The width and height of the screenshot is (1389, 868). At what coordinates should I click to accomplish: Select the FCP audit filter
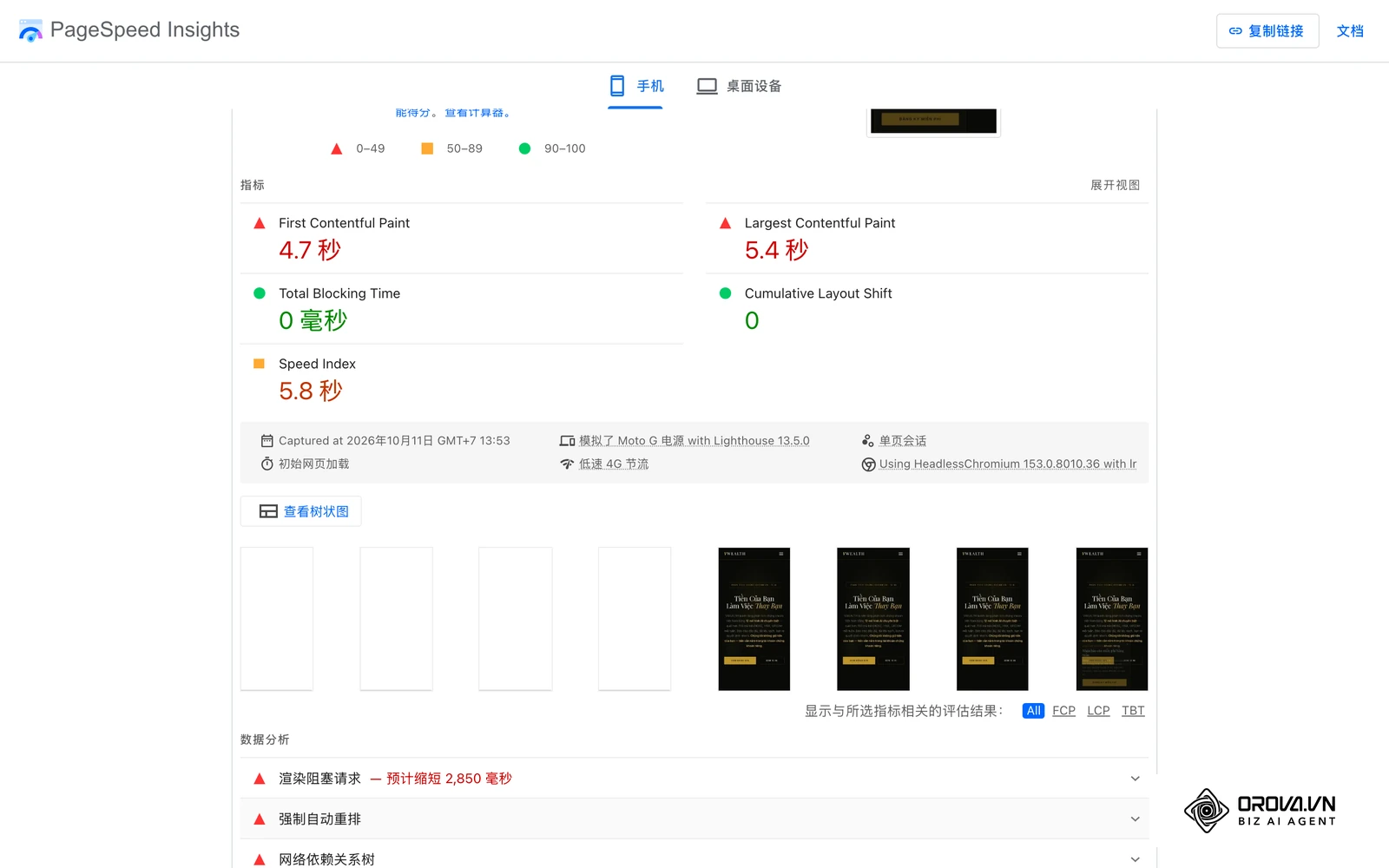pyautogui.click(x=1063, y=711)
